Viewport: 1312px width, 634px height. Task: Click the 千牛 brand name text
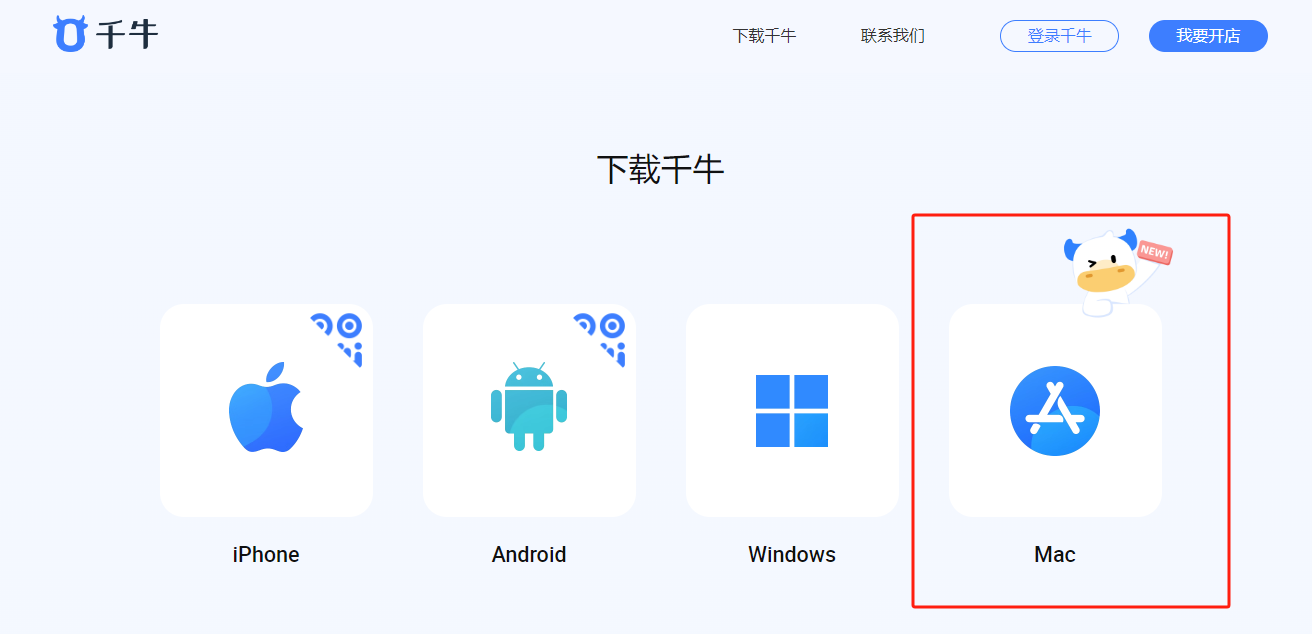(x=127, y=35)
